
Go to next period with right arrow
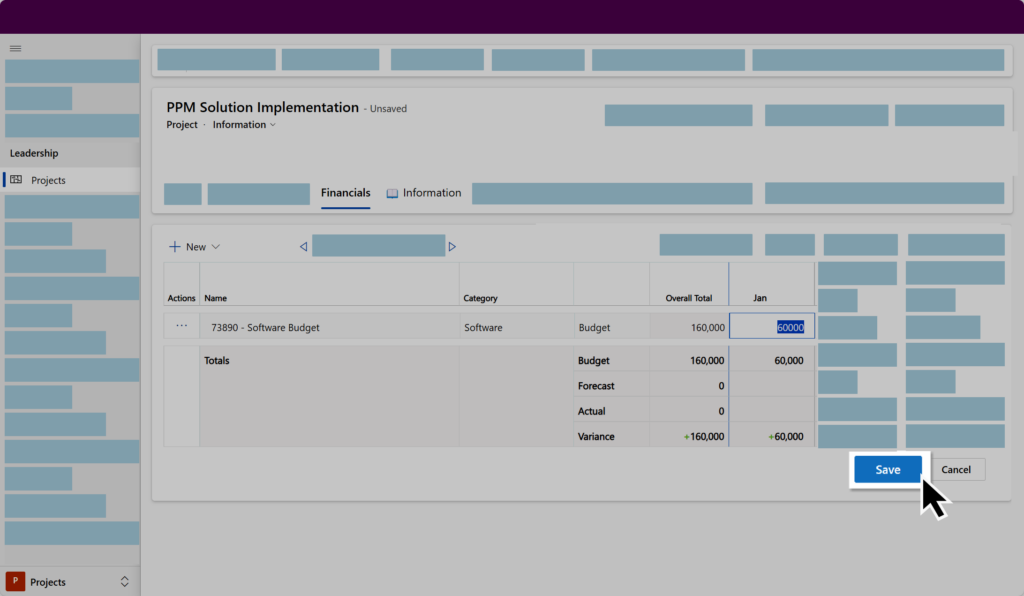(x=452, y=247)
